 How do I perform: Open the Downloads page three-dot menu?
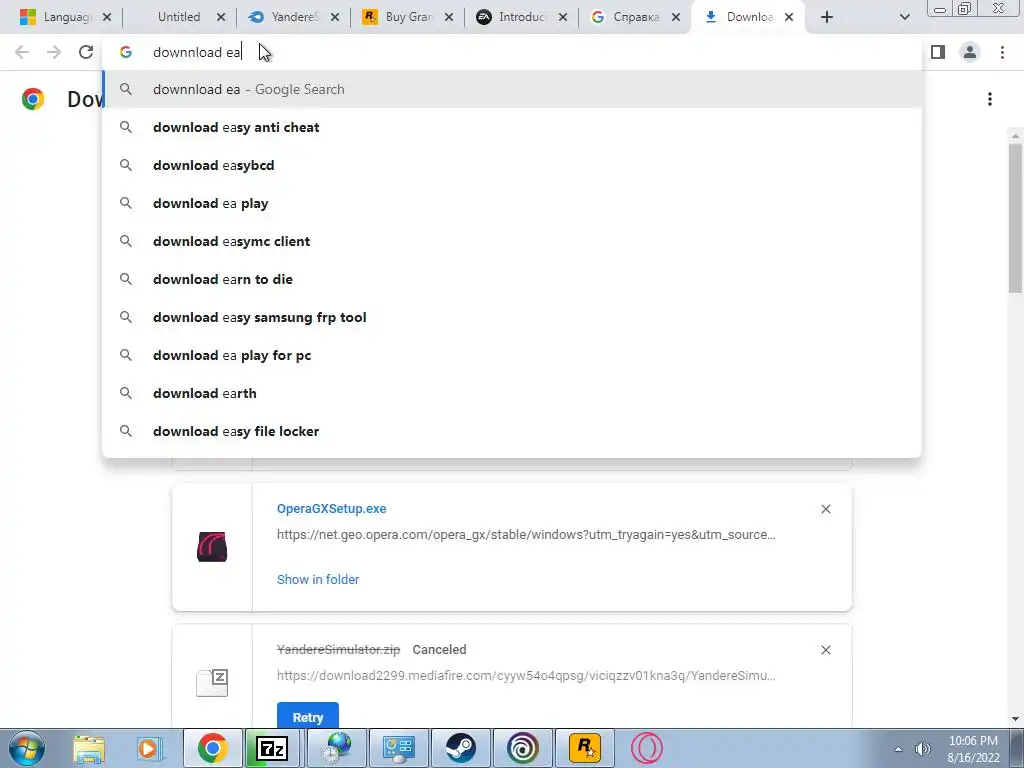coord(990,99)
